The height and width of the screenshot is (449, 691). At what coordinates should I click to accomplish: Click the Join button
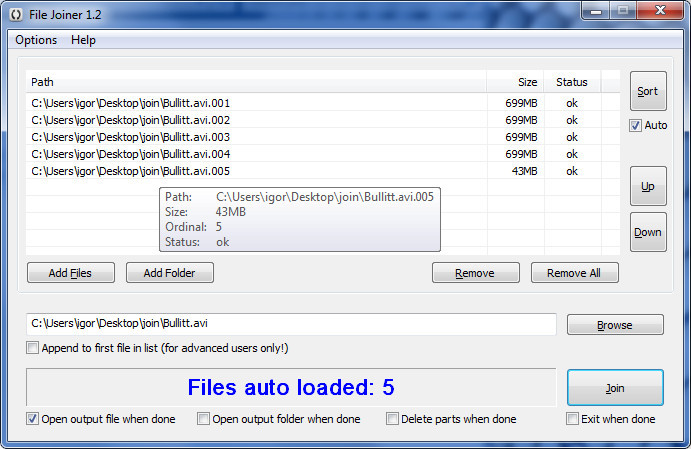[615, 388]
